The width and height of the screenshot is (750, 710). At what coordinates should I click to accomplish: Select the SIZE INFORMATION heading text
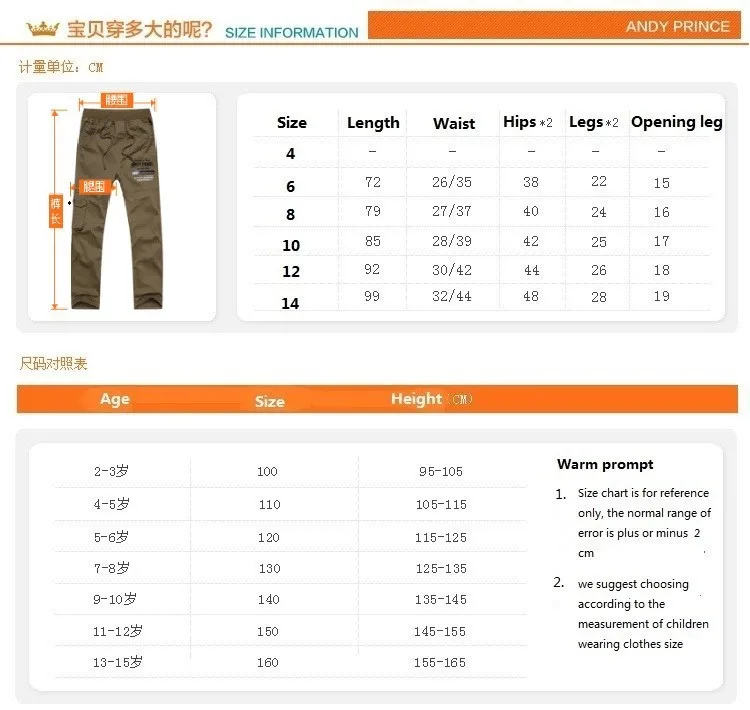tap(292, 33)
